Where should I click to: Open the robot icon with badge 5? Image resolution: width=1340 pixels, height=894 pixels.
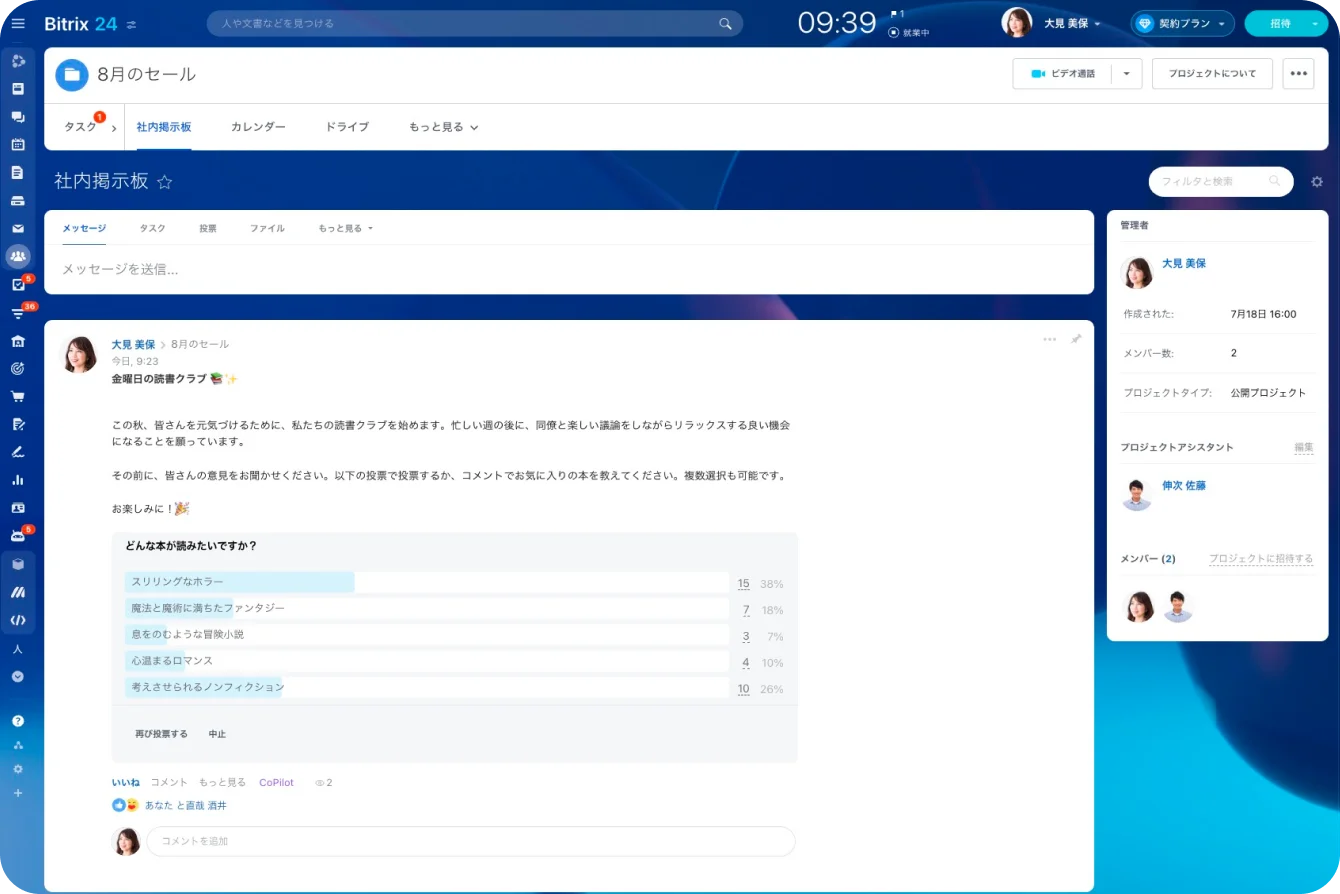pos(18,535)
